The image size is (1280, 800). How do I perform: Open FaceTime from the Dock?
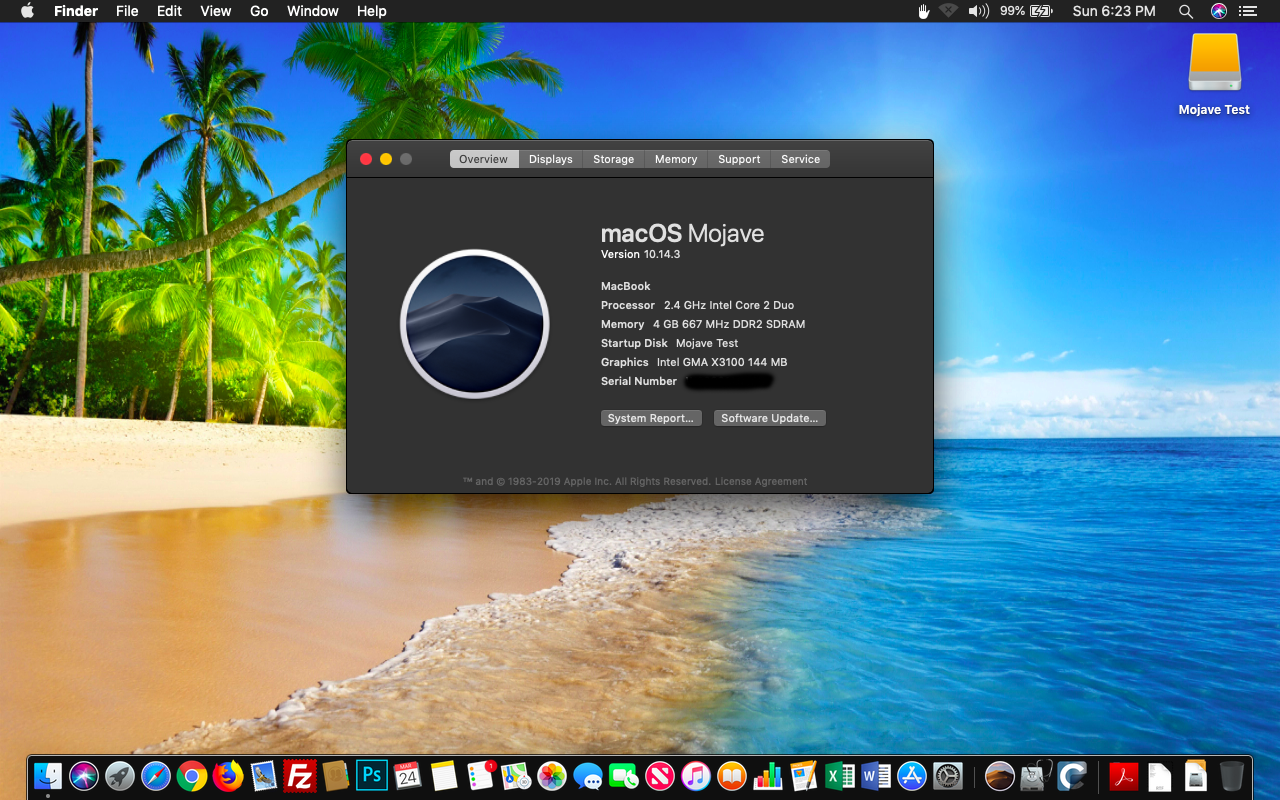click(x=624, y=776)
